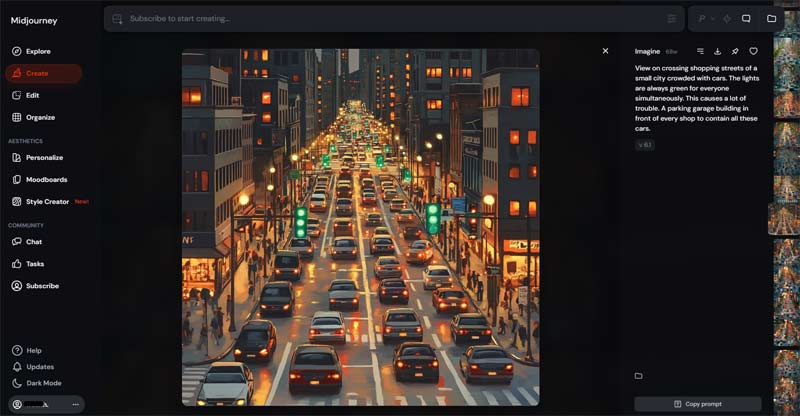Close the image lightbox view
Viewport: 800px width, 416px height.
[605, 50]
